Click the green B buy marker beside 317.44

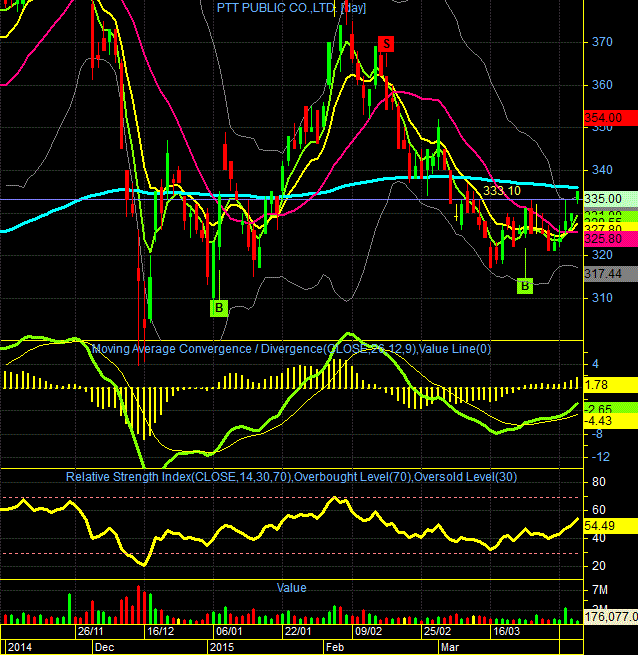tap(525, 286)
